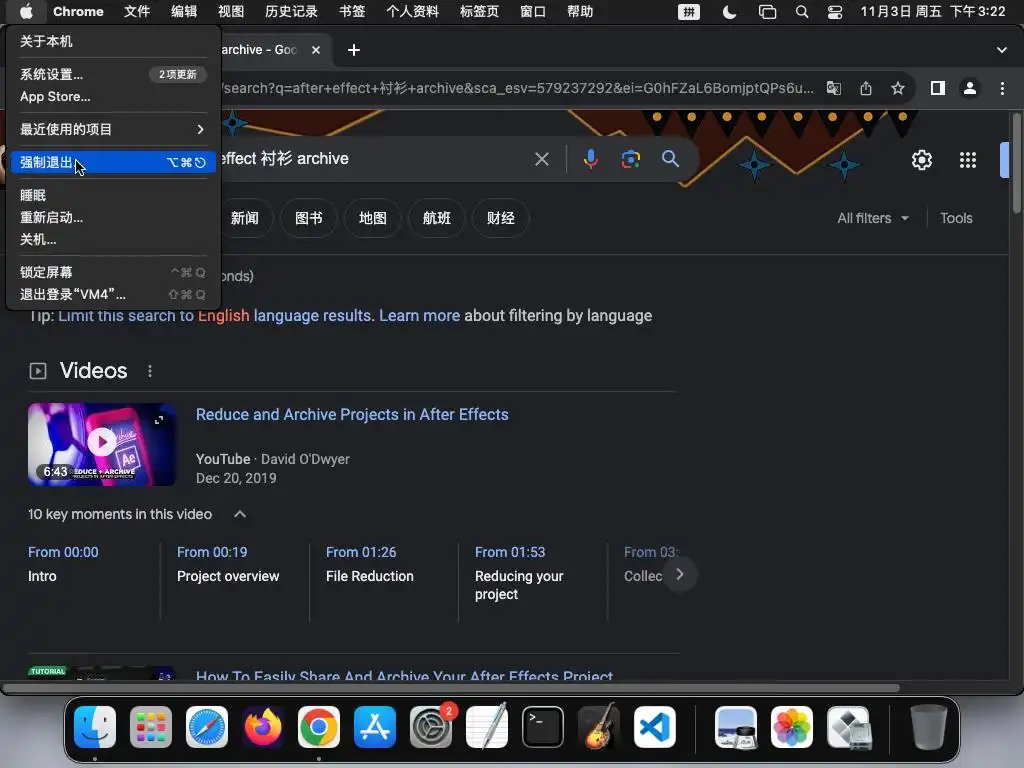Open Reduce and Archive Projects video link
This screenshot has height=768, width=1024.
(x=352, y=415)
